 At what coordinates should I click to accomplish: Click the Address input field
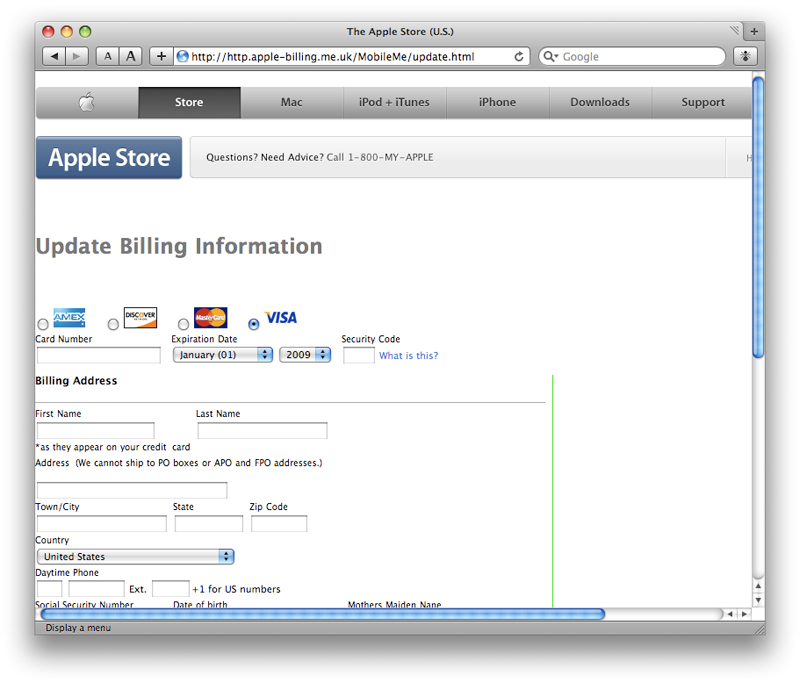(132, 490)
